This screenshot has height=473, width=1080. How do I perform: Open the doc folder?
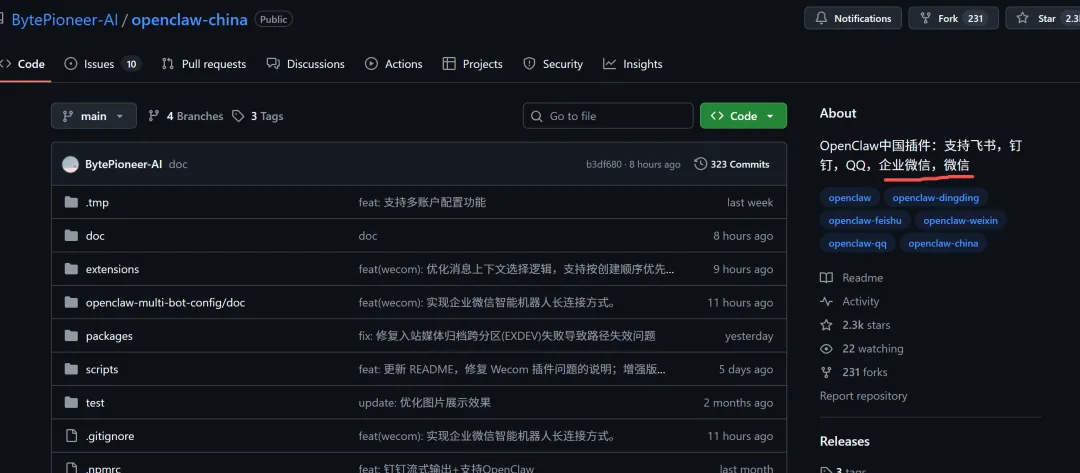pyautogui.click(x=95, y=235)
